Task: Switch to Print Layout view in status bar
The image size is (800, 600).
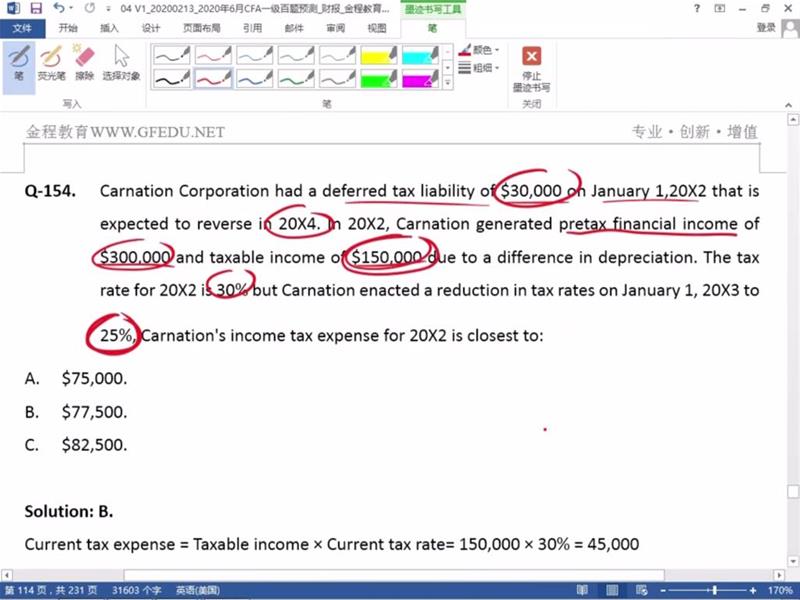Action: (x=612, y=591)
